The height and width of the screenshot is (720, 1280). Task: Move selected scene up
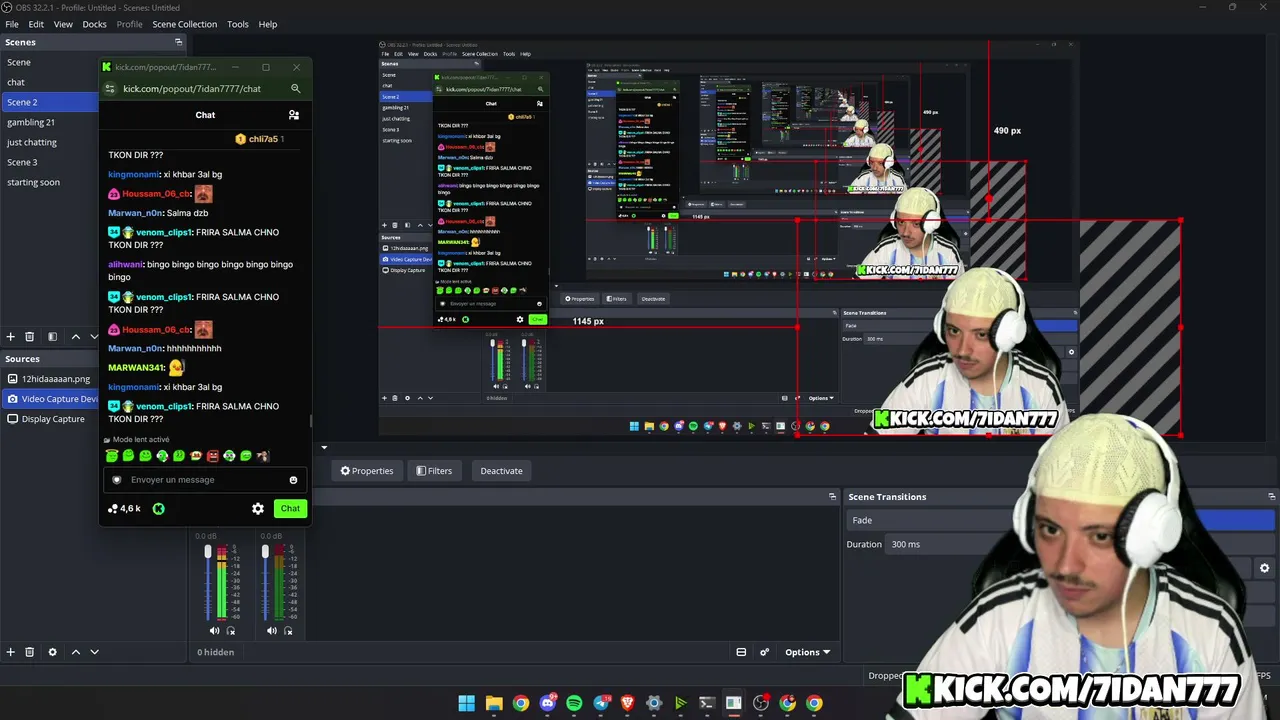pyautogui.click(x=75, y=337)
